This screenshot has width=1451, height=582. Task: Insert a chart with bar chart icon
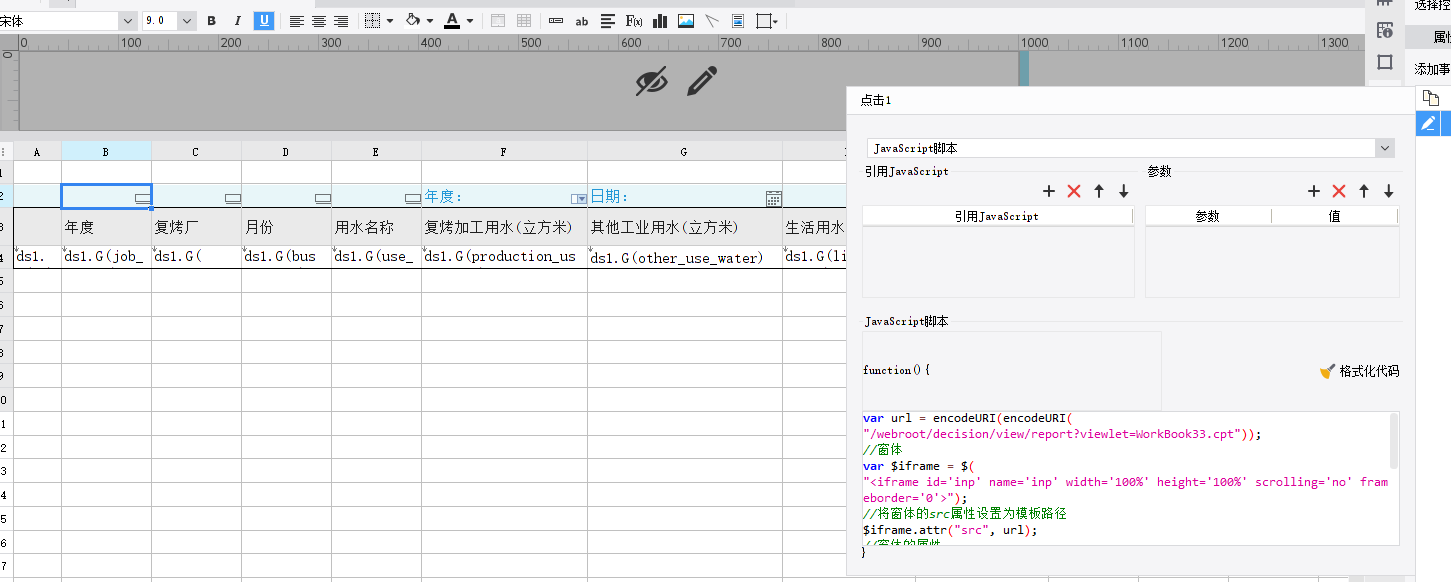click(660, 21)
